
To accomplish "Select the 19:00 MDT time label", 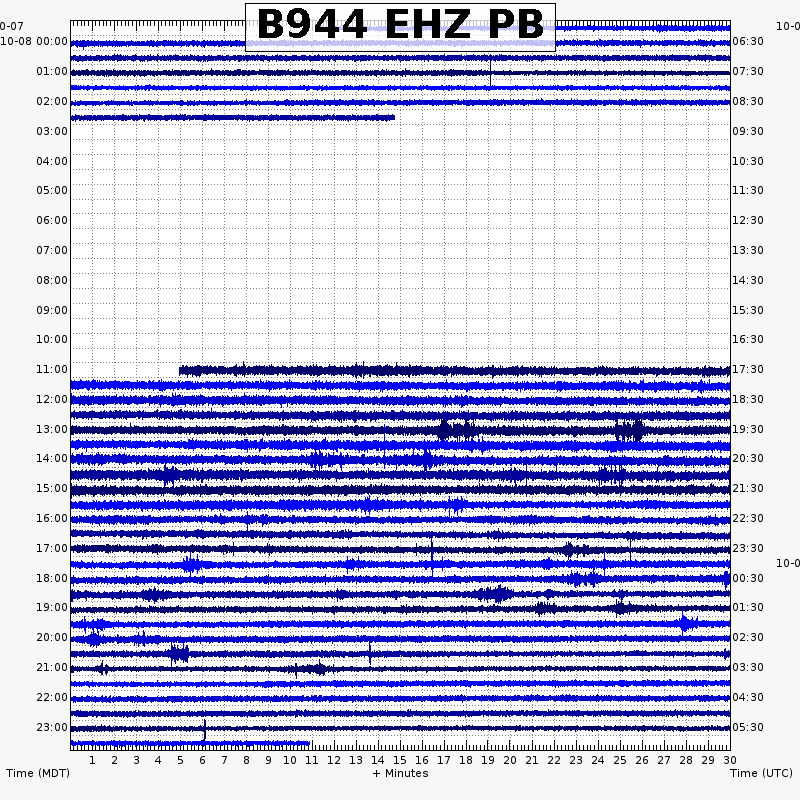I will click(x=52, y=608).
